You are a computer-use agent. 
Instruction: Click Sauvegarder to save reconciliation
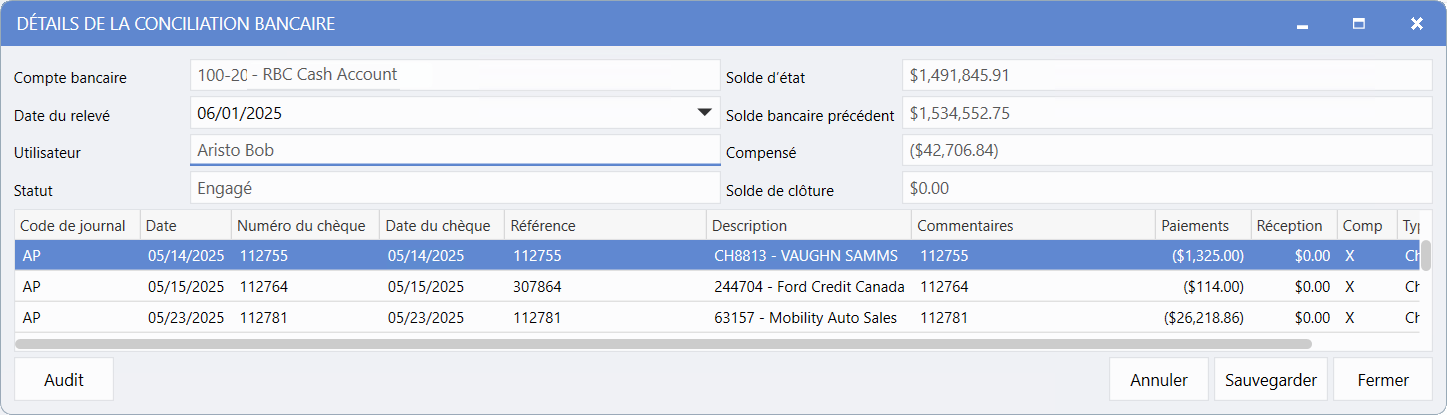click(x=1270, y=380)
